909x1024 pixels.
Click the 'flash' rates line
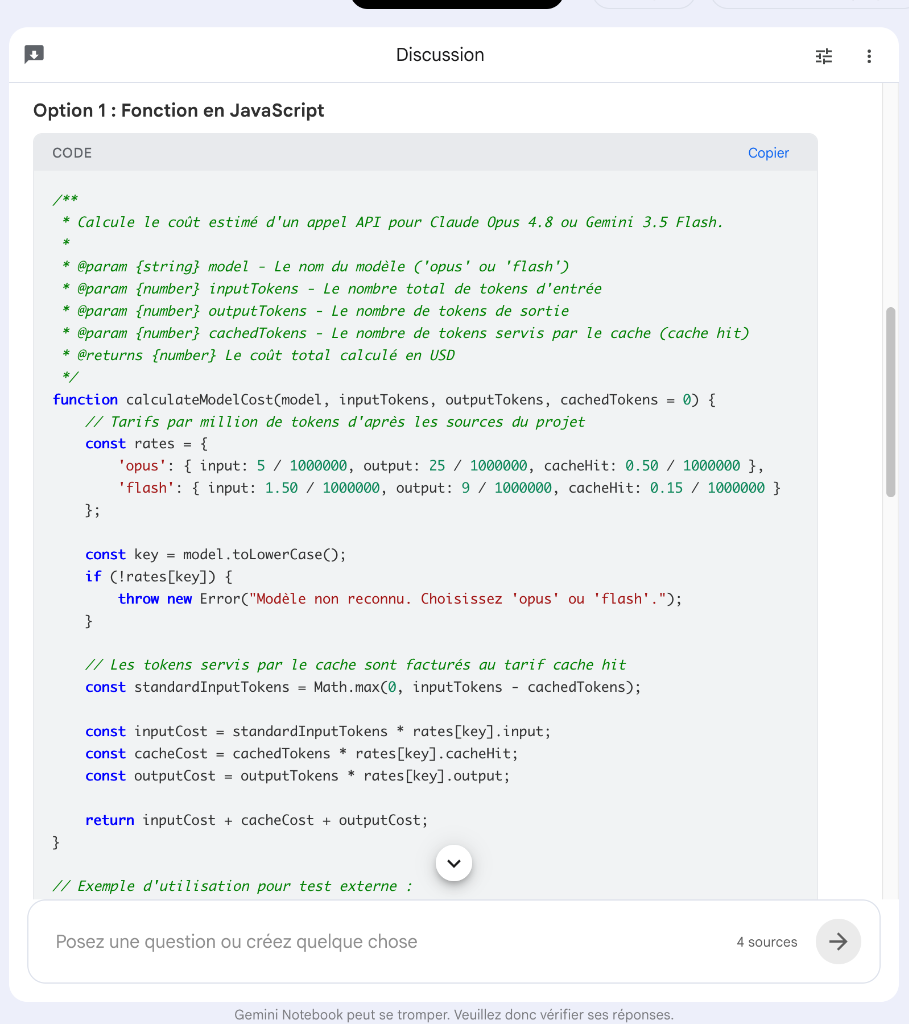pos(449,488)
